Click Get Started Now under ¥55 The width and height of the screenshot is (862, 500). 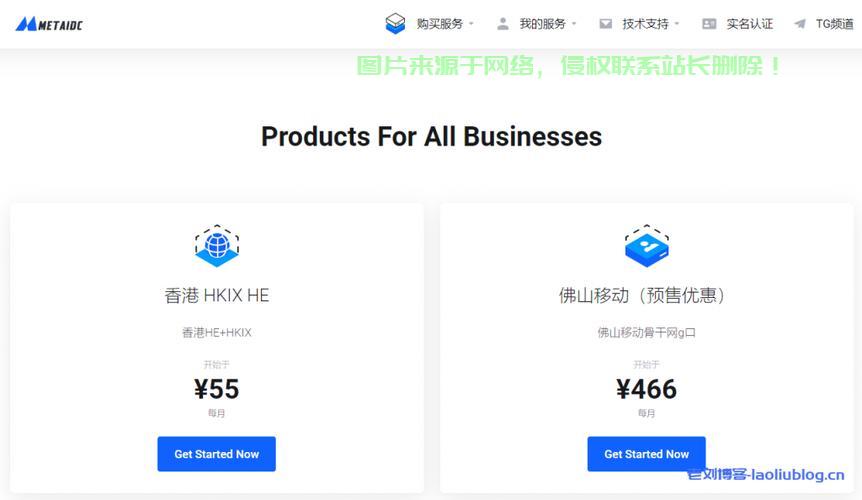pos(217,454)
